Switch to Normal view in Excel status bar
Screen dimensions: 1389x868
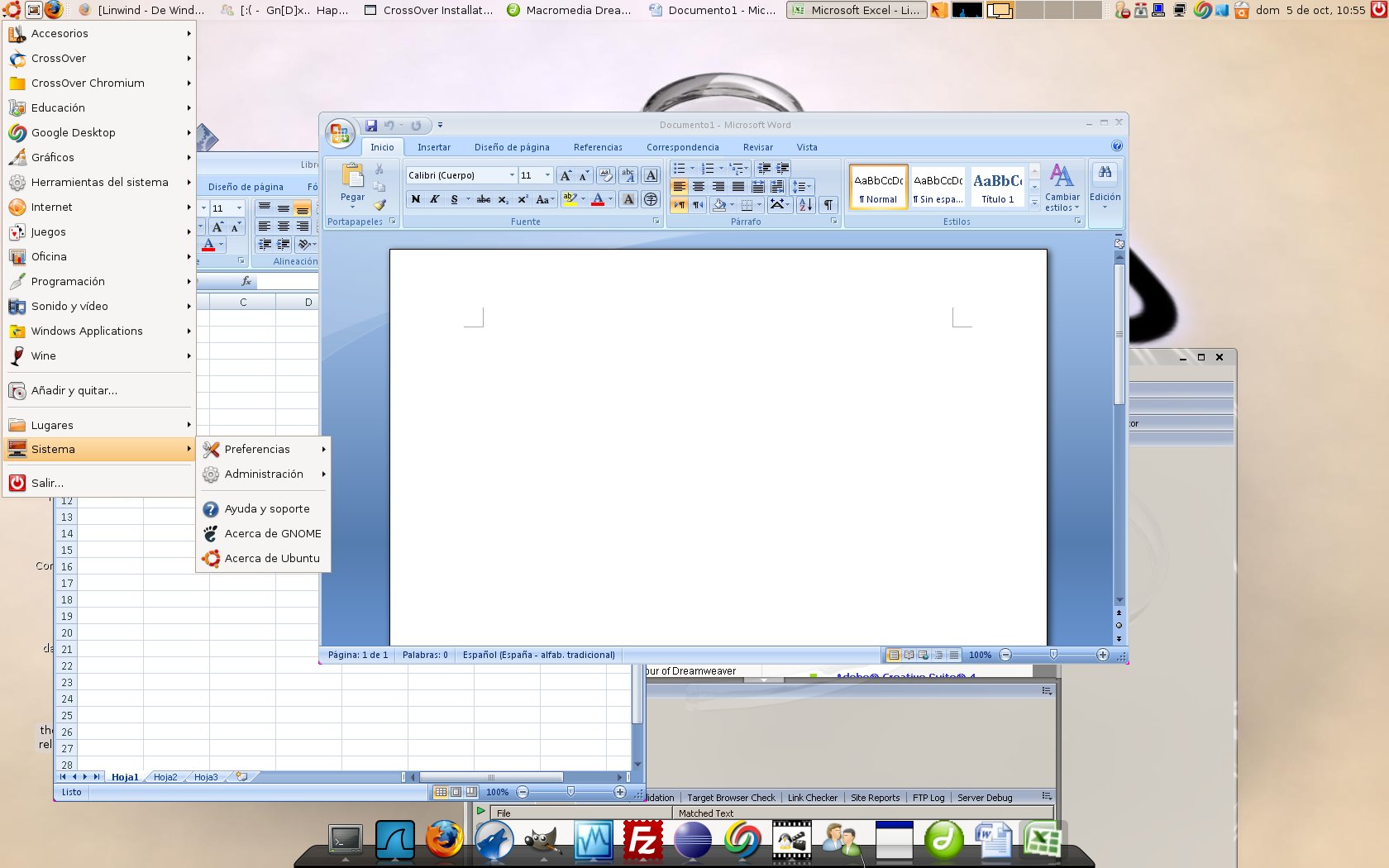441,792
